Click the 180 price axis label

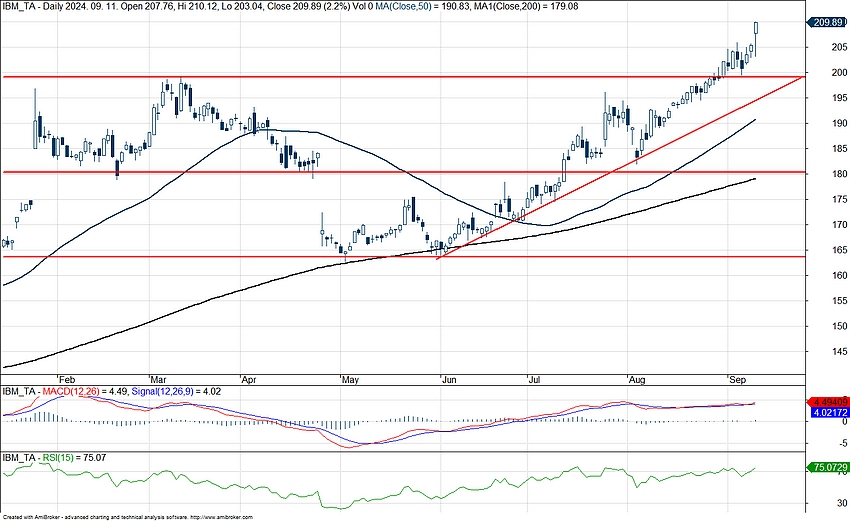click(839, 174)
